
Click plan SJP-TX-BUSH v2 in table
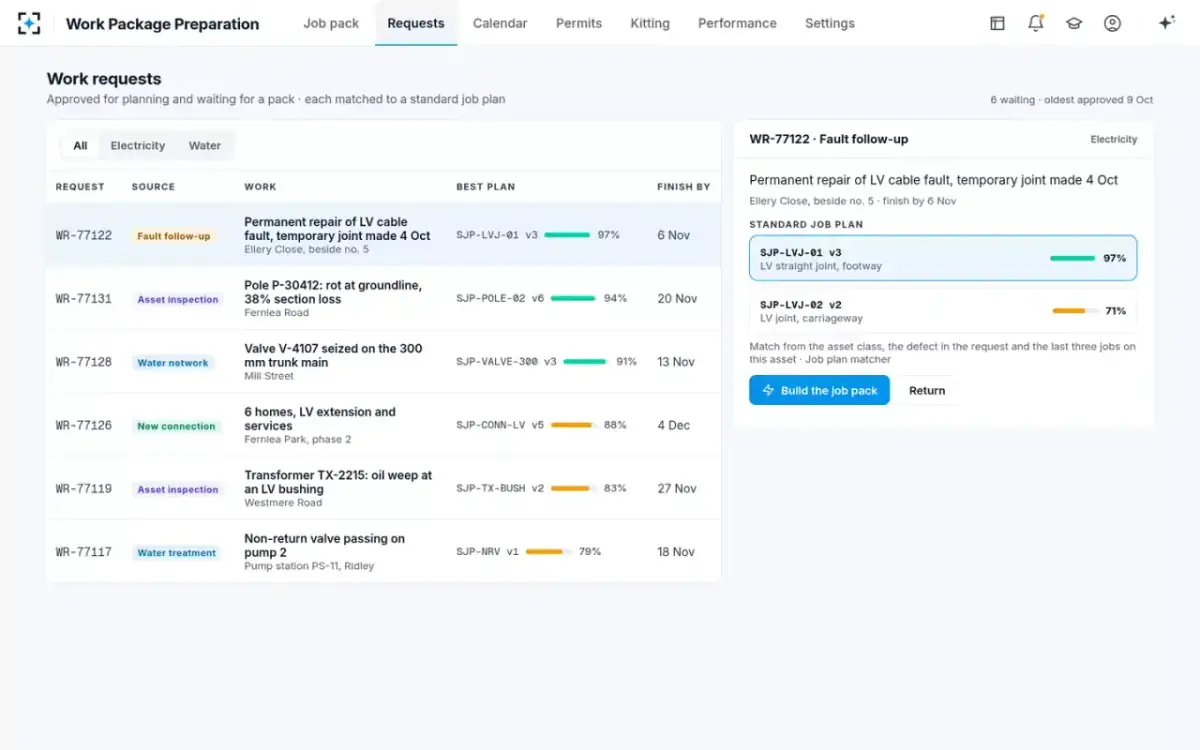coord(500,488)
